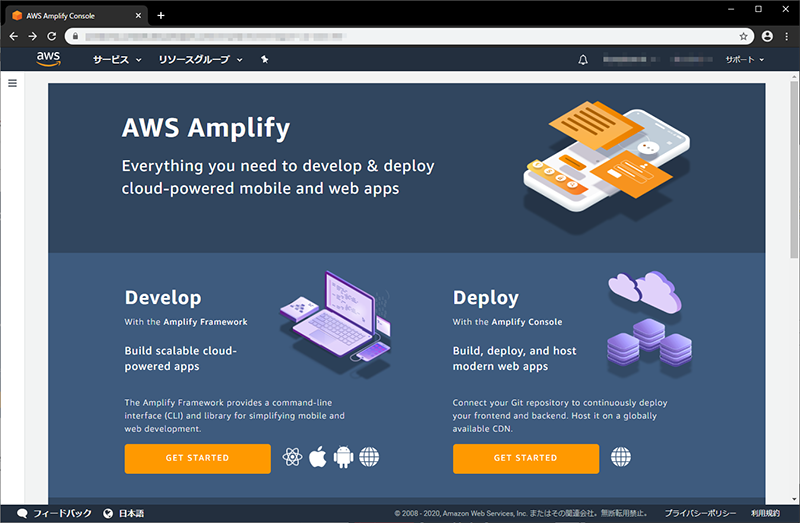Image resolution: width=800 pixels, height=523 pixels.
Task: Toggle the hamburger side navigation
Action: pos(13,83)
